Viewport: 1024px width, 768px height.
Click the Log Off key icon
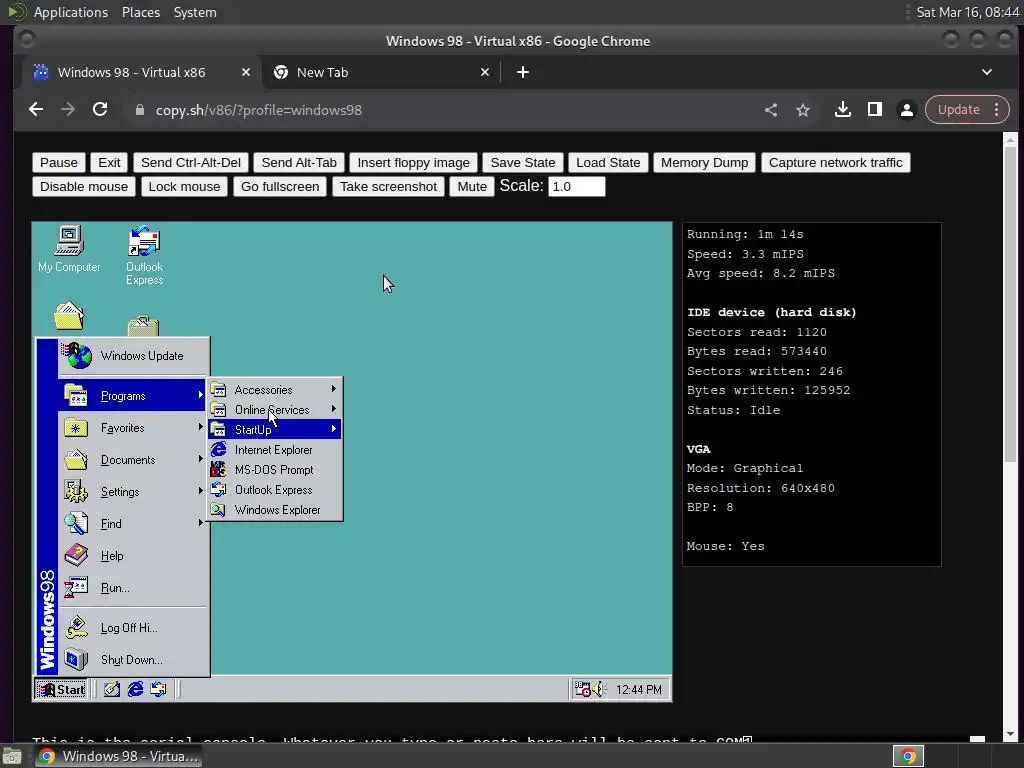[x=76, y=628]
